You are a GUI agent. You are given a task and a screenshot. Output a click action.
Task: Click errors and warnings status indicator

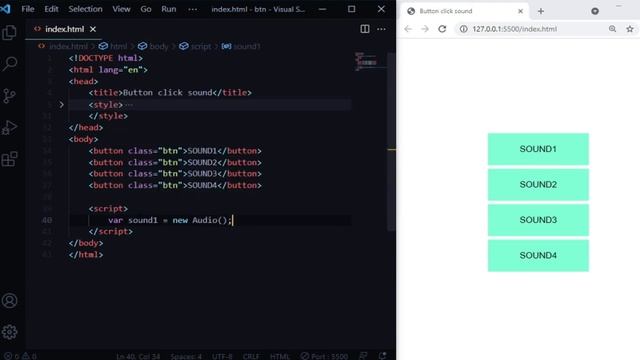(x=20, y=356)
